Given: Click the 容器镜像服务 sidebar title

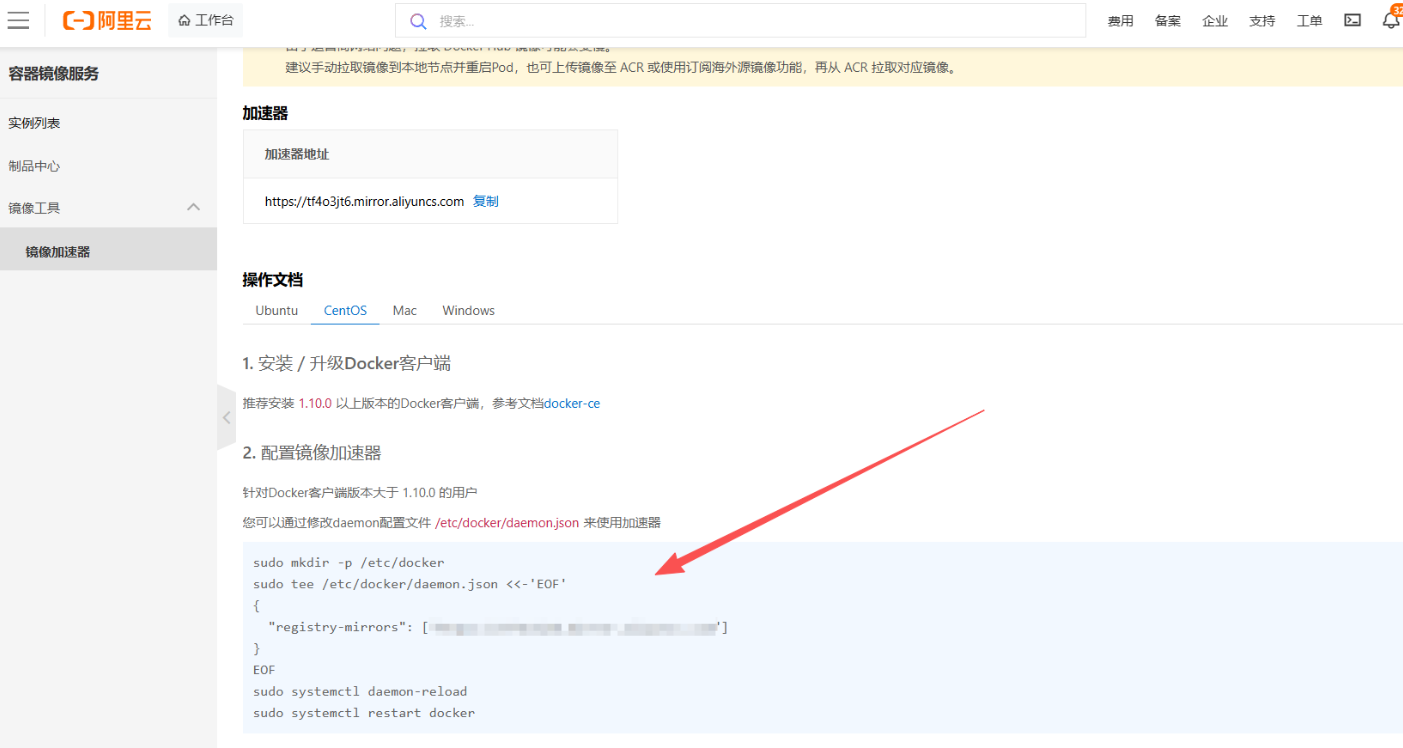Looking at the screenshot, I should point(54,74).
